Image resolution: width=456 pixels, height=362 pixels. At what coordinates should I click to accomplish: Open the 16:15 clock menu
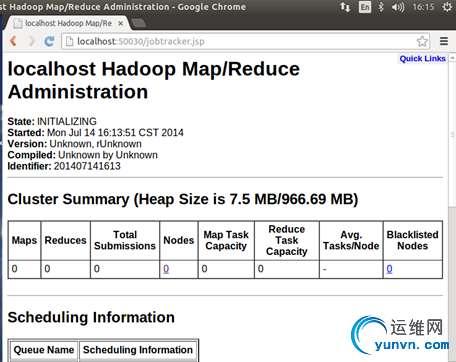tap(423, 7)
